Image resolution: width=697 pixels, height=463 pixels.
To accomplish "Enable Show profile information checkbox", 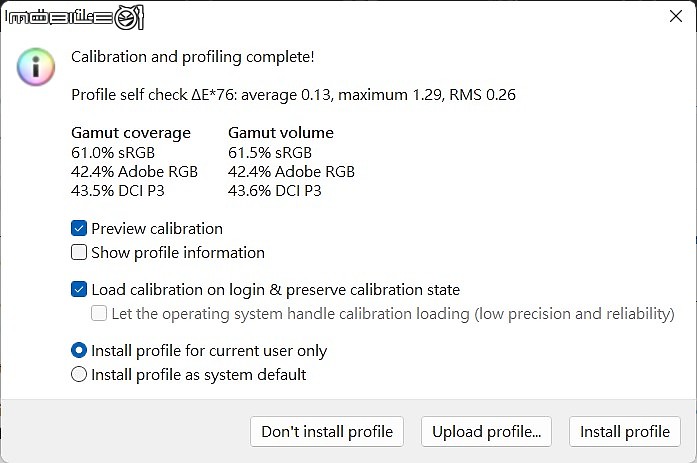I will pos(79,252).
